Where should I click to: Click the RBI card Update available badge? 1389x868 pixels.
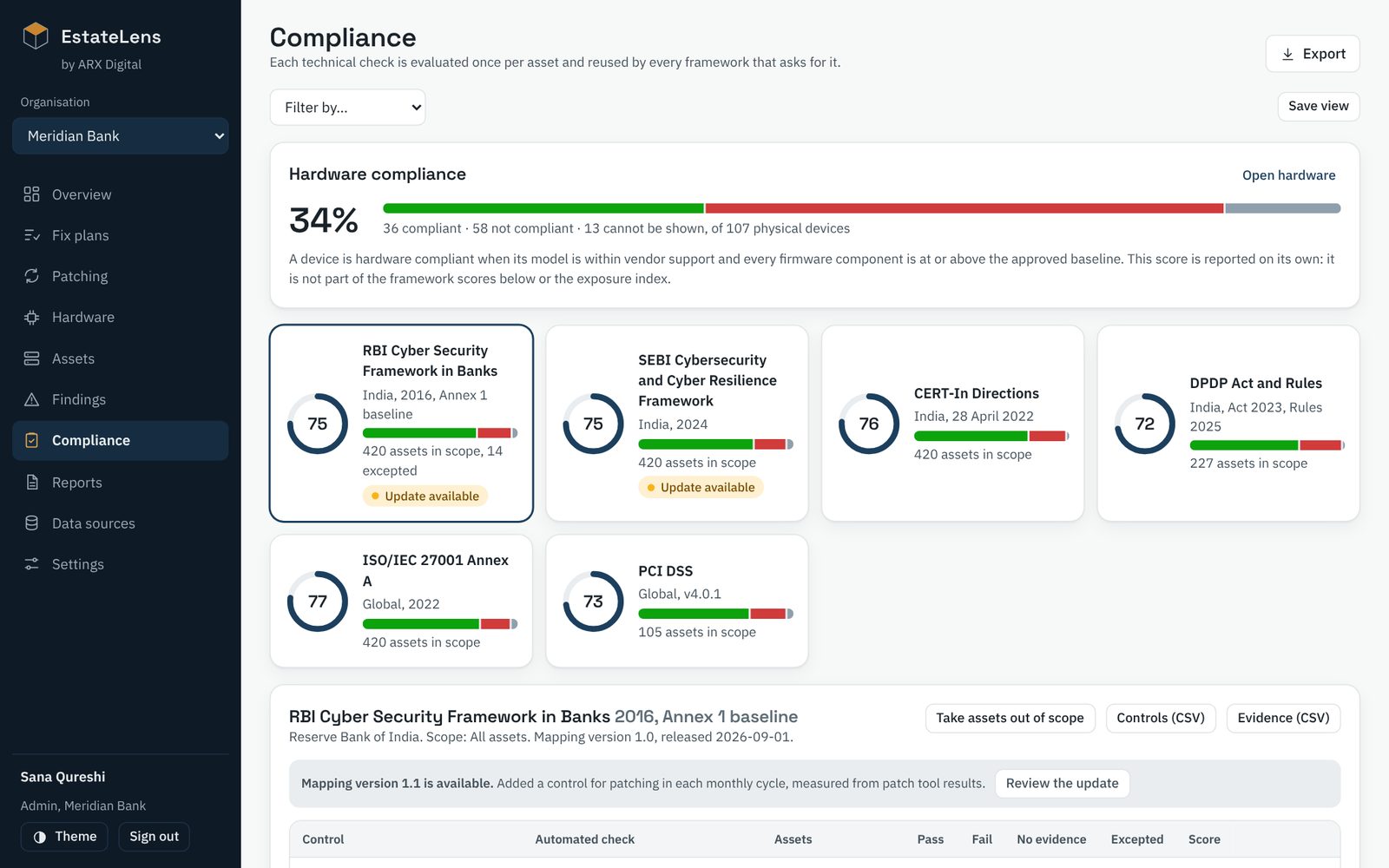click(425, 496)
